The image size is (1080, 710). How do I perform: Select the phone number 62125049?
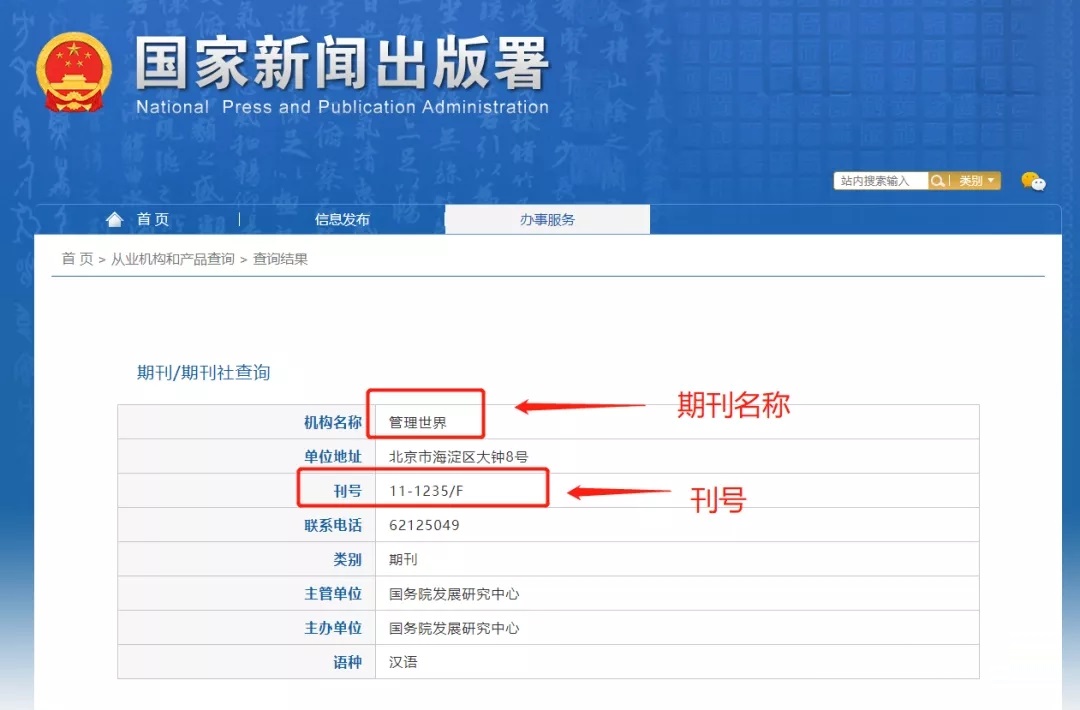[424, 525]
